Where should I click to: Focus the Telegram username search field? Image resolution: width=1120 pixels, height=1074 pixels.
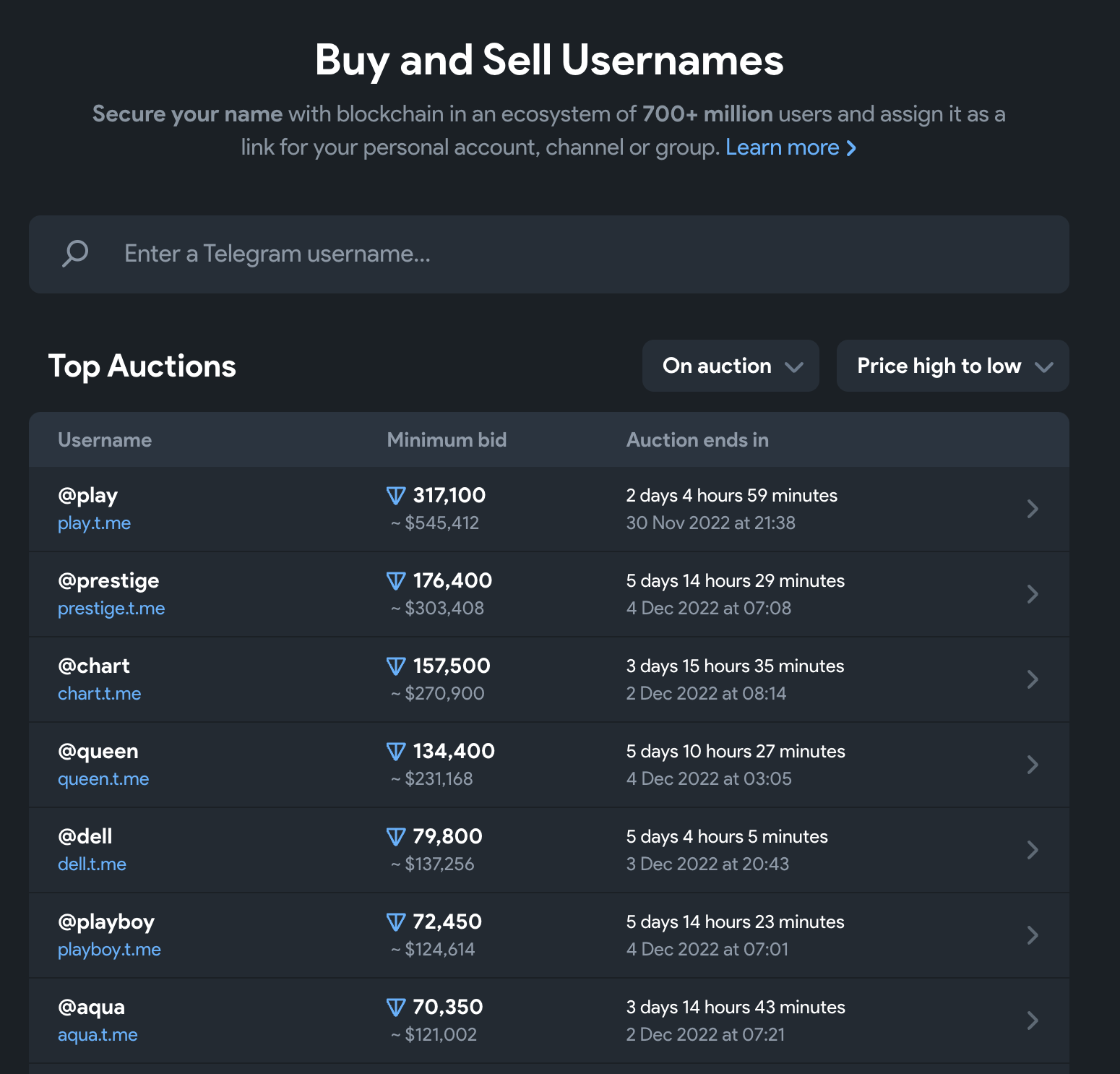point(549,254)
